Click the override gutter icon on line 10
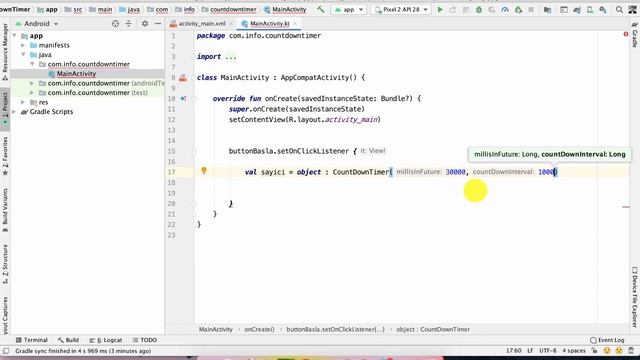 (183, 98)
